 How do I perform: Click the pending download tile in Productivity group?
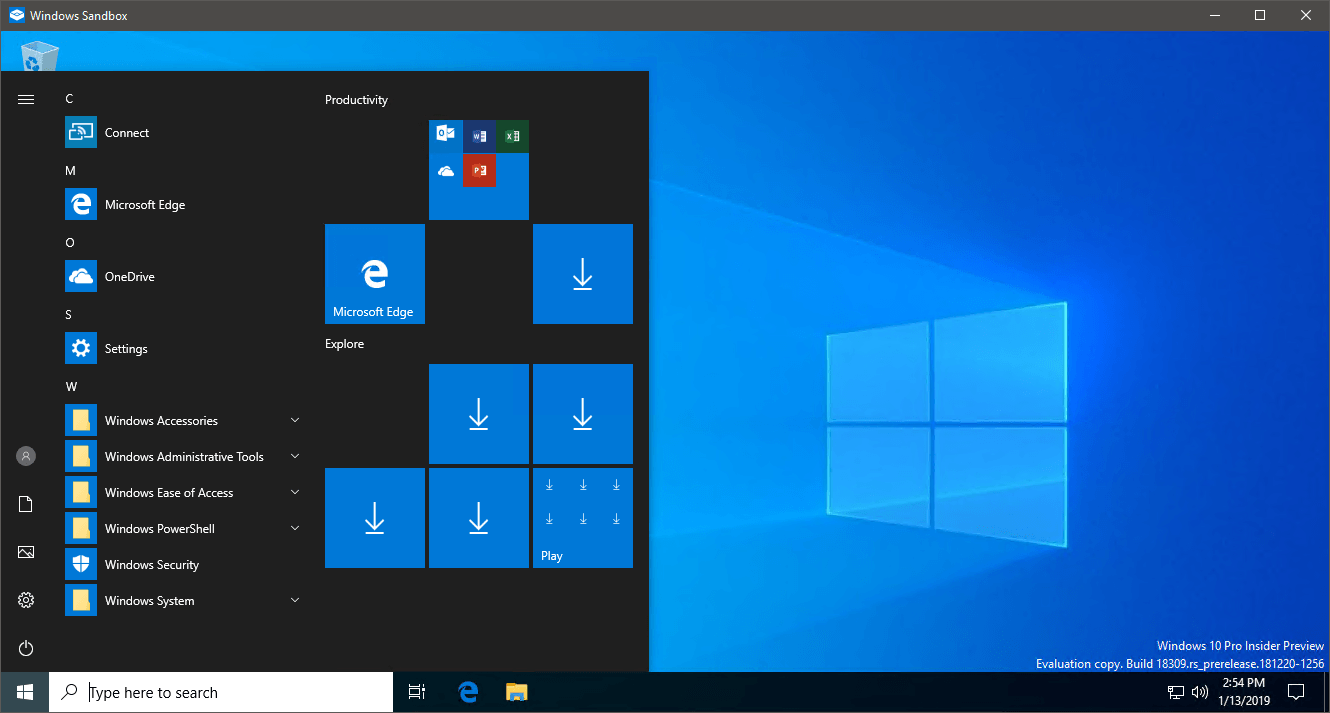tap(583, 274)
